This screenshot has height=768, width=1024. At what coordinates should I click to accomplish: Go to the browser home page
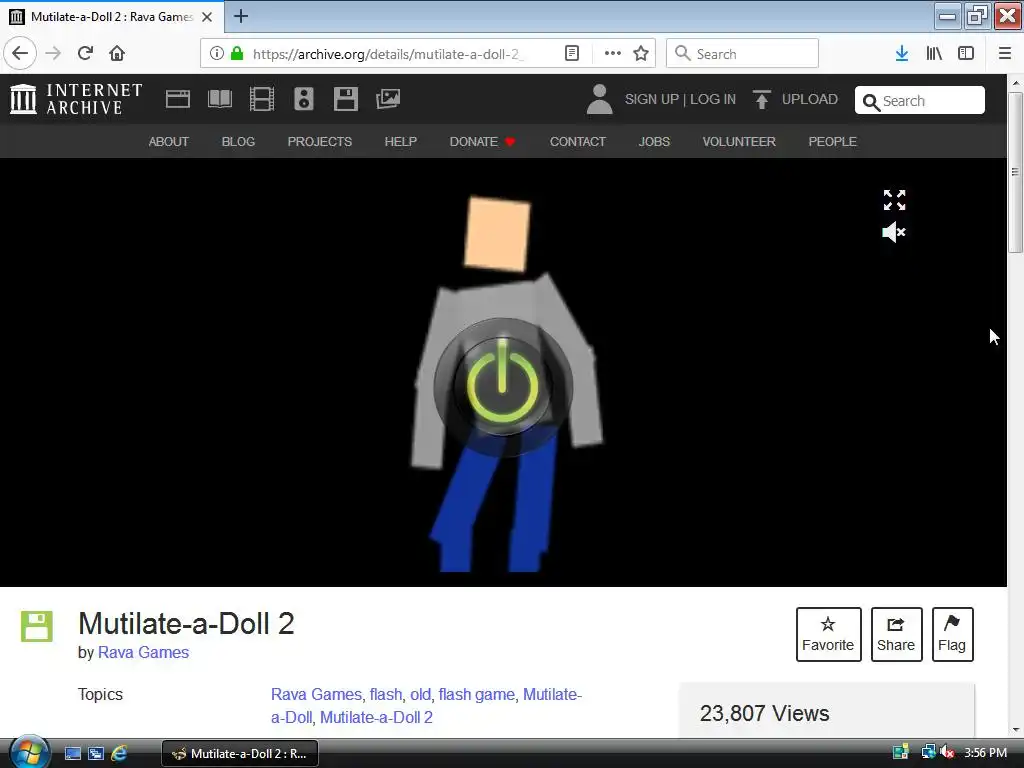pyautogui.click(x=117, y=54)
